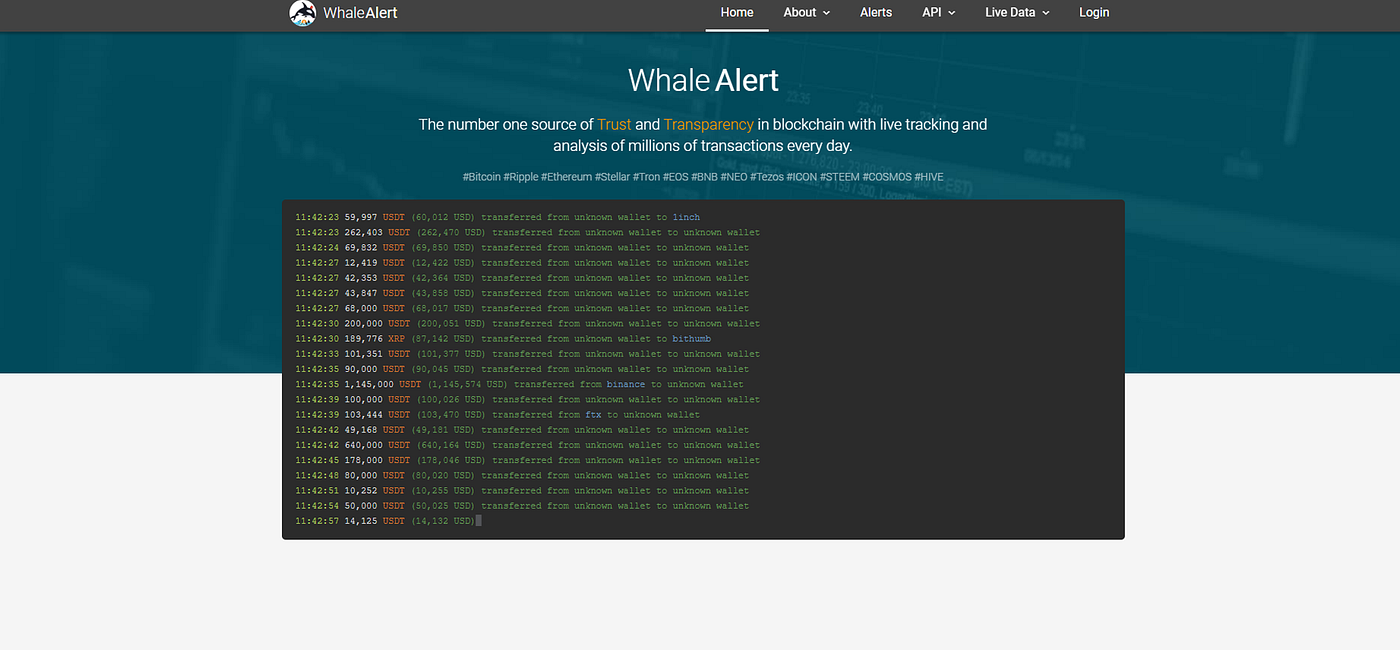Select the #Bitcoin hashtag

[481, 177]
